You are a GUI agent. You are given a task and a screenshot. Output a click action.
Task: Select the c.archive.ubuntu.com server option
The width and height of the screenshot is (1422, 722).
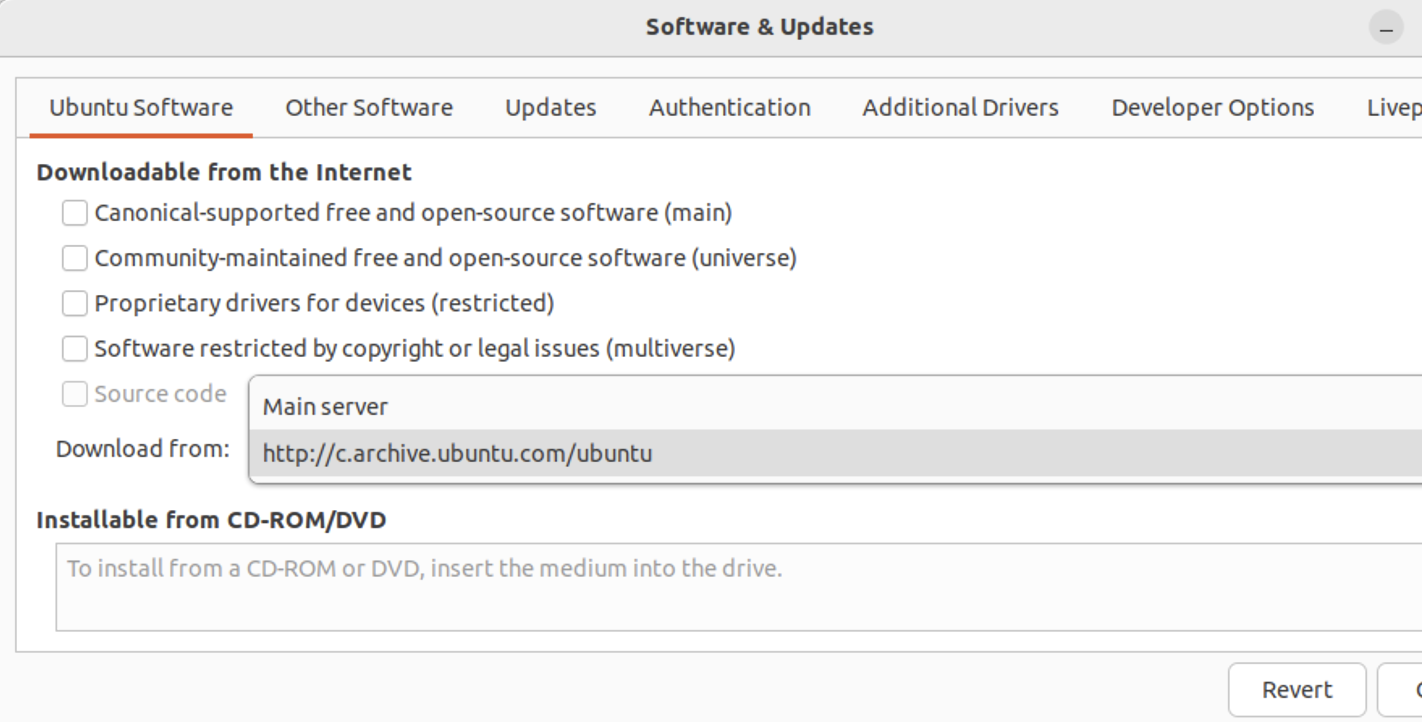coord(457,454)
